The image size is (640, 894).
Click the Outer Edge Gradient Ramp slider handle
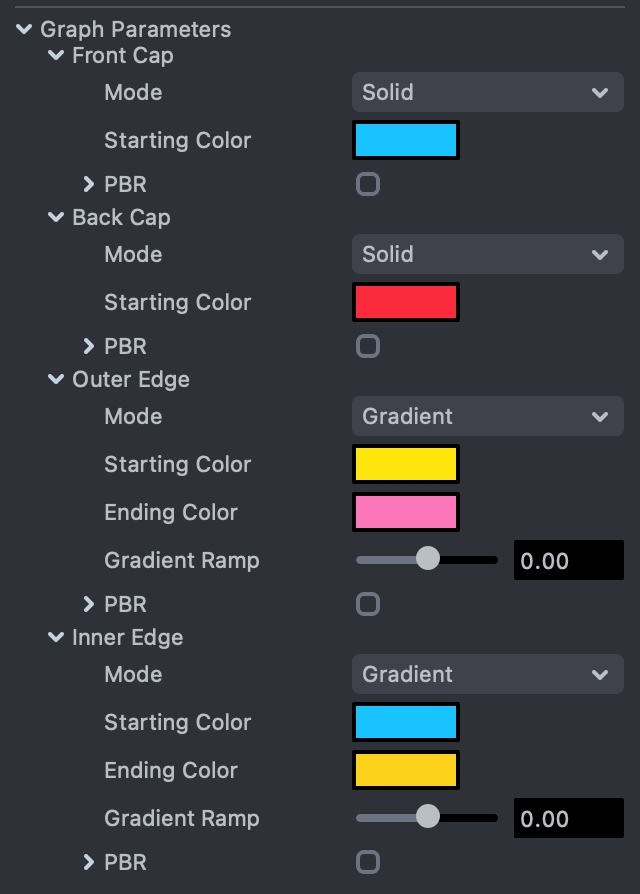(x=427, y=559)
